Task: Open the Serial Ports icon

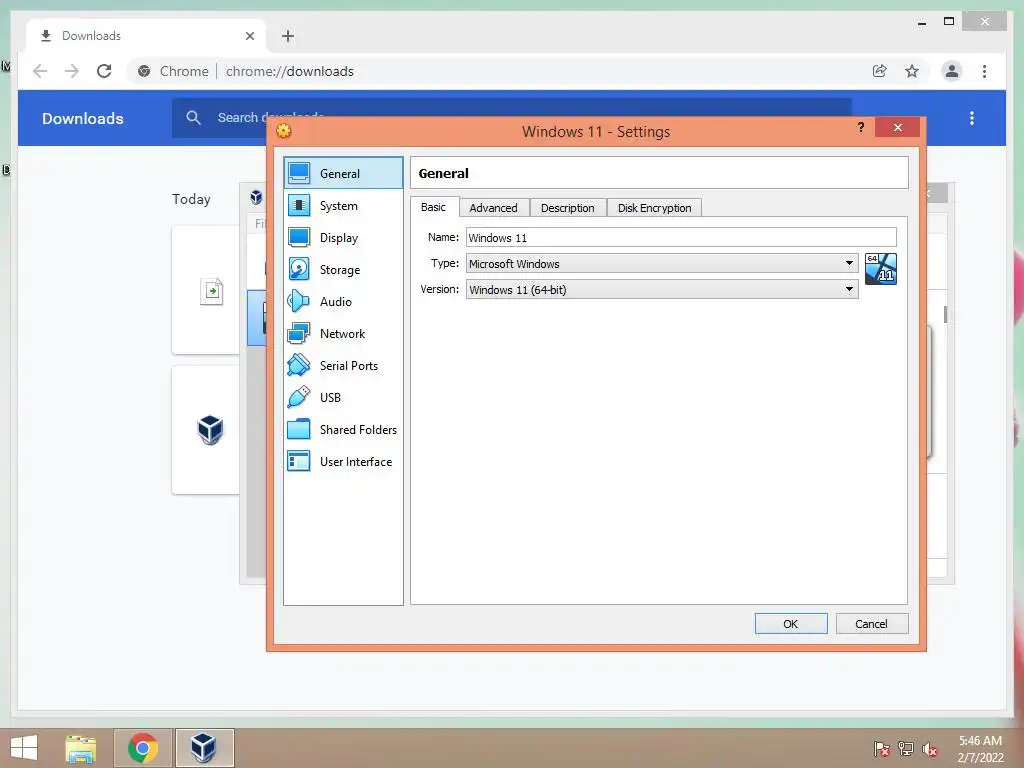Action: (x=299, y=365)
